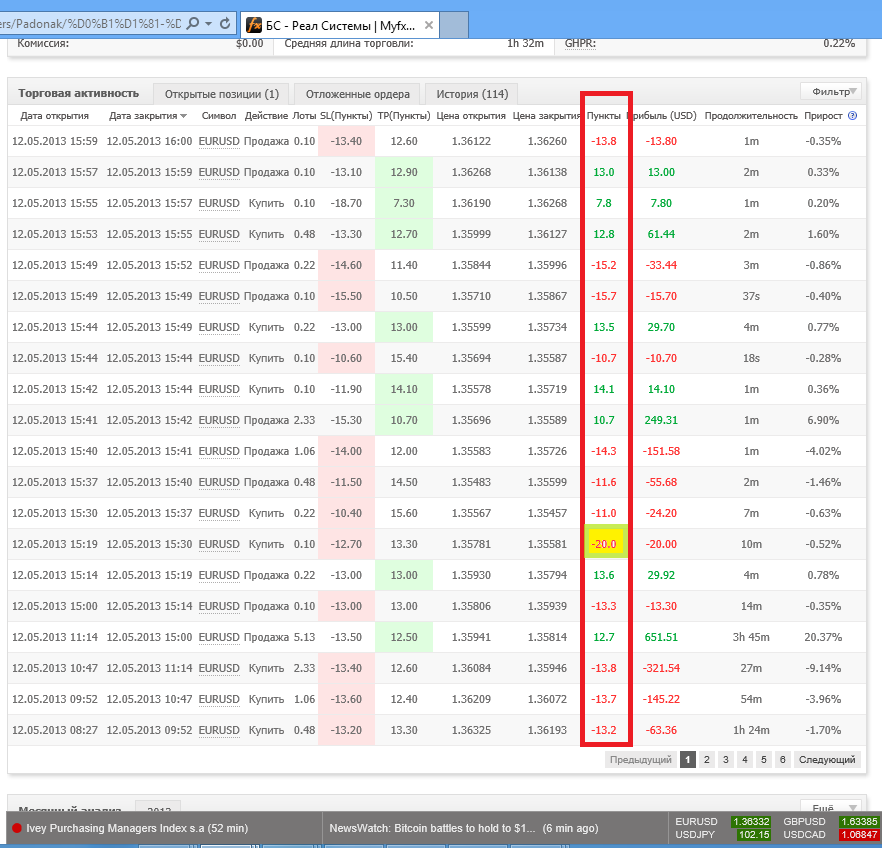Click the 3h 45m duration cell

pyautogui.click(x=751, y=637)
